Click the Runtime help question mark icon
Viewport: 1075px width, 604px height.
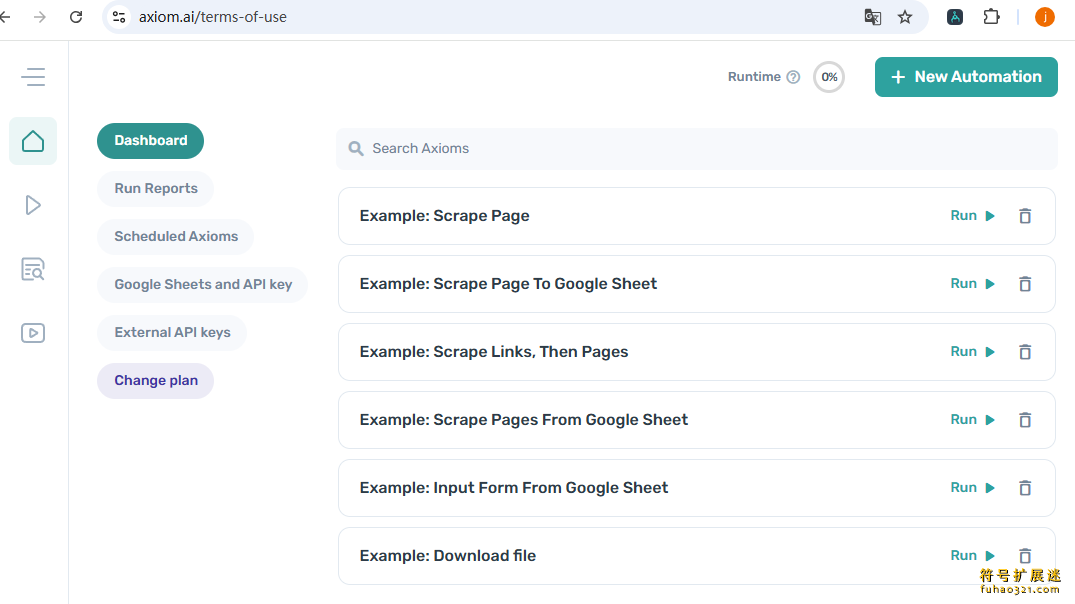coord(793,77)
